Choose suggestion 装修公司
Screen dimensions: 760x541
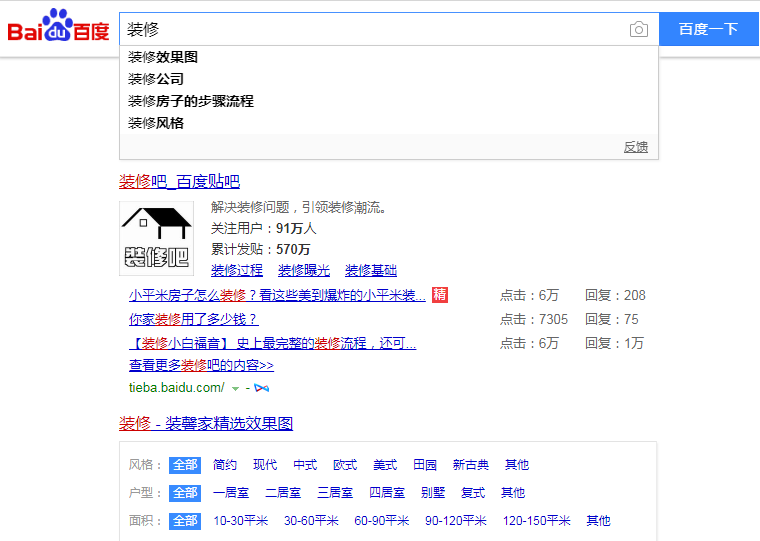(156, 79)
